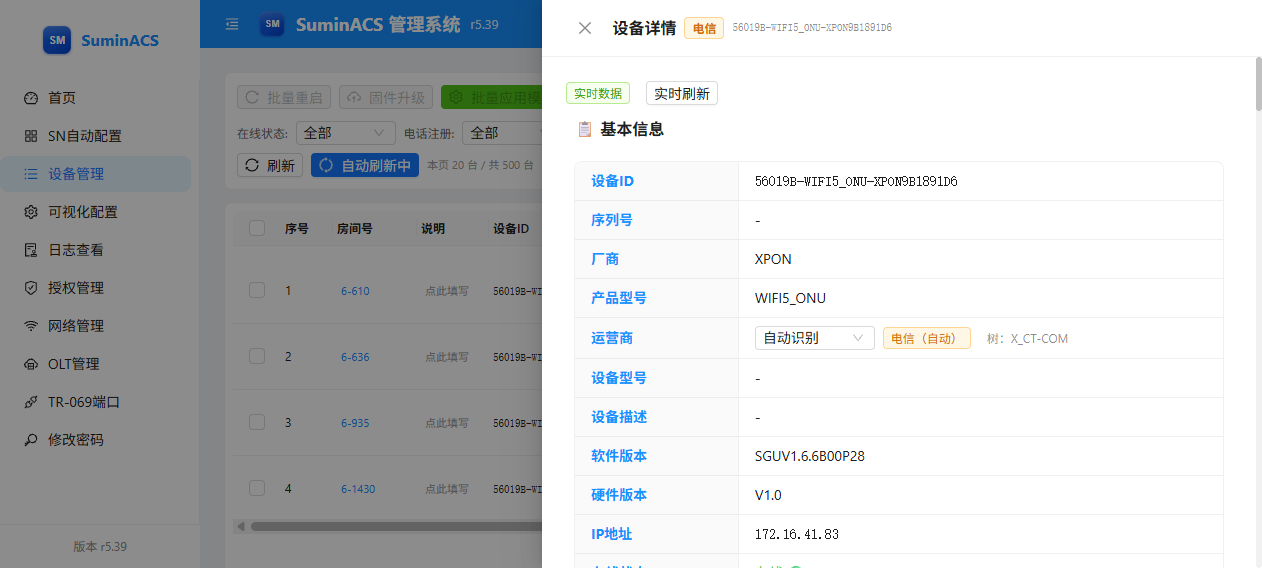Open the 在线状态 dropdown
This screenshot has width=1262, height=568.
[345, 132]
